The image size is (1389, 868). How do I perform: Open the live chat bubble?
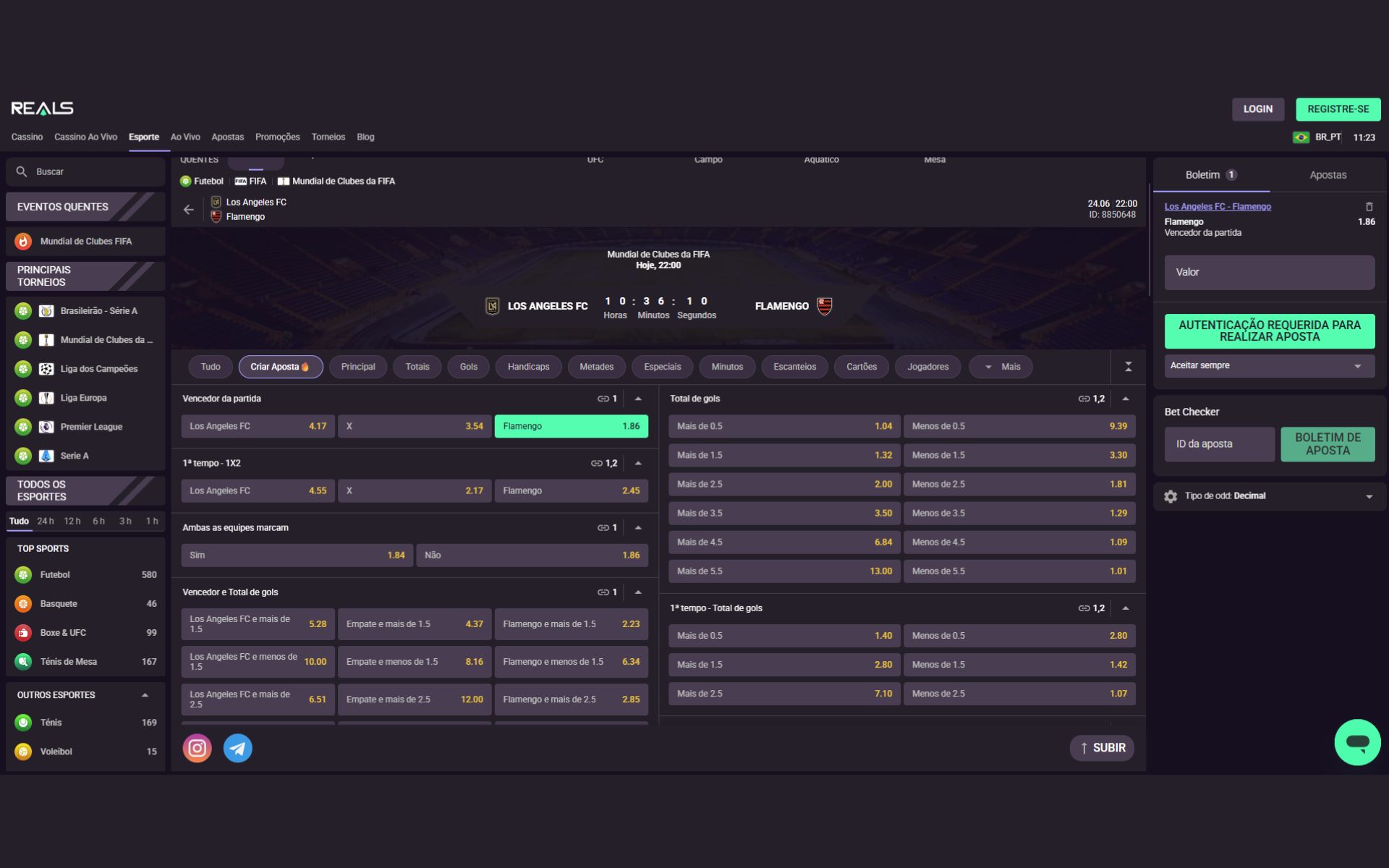pos(1357,742)
